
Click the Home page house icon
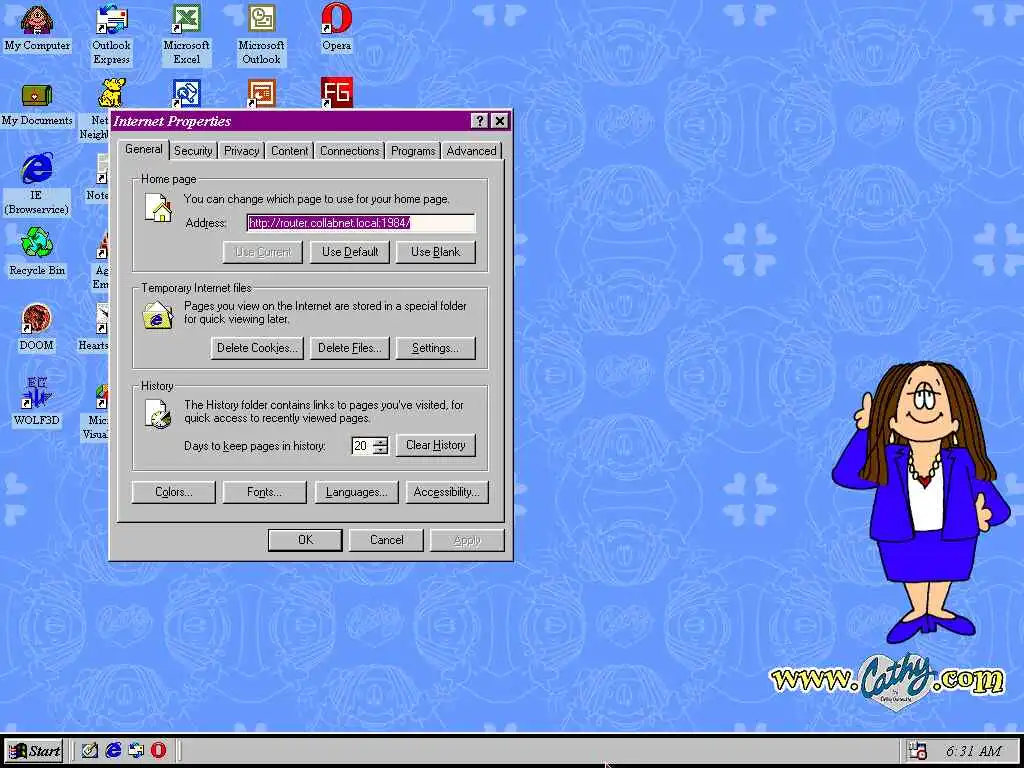pyautogui.click(x=158, y=208)
